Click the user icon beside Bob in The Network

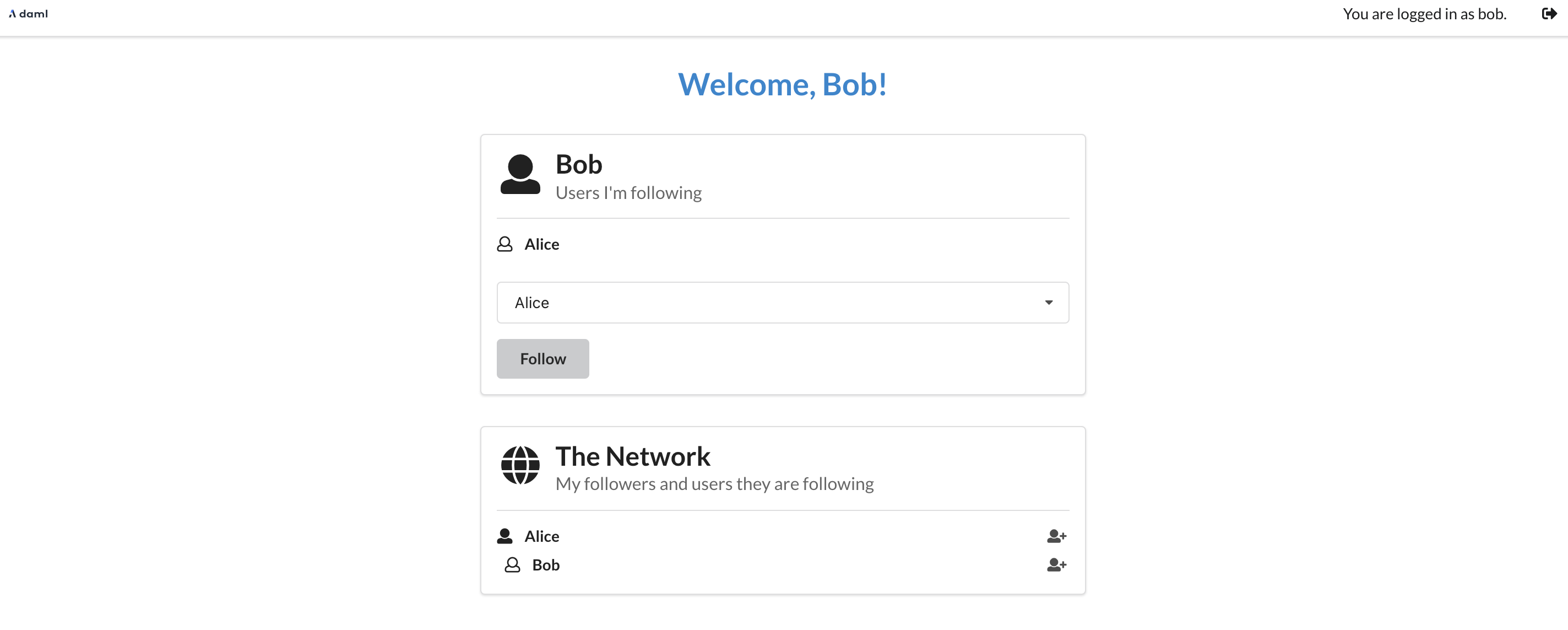pos(513,565)
